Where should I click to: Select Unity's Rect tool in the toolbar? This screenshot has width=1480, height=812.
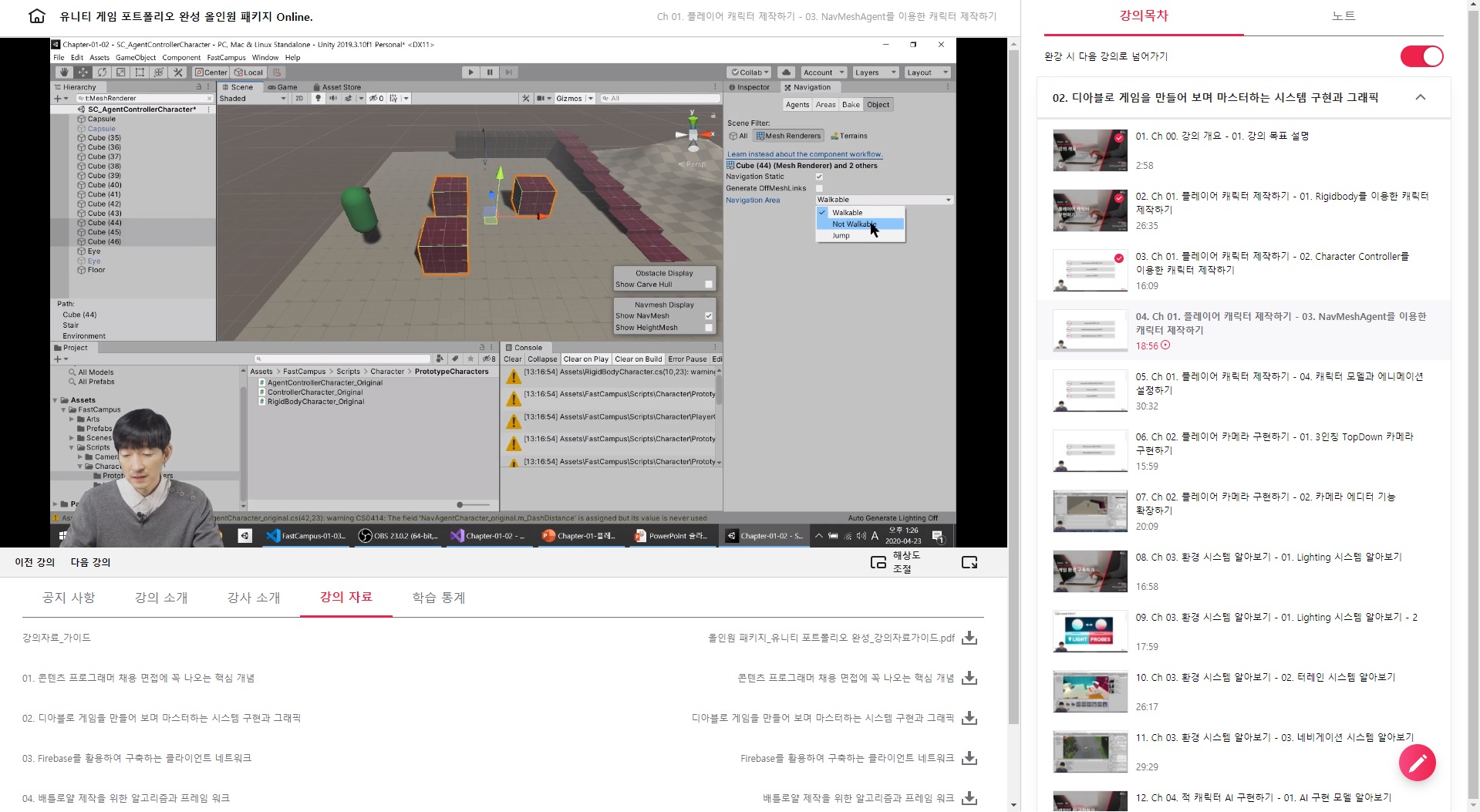tap(140, 72)
